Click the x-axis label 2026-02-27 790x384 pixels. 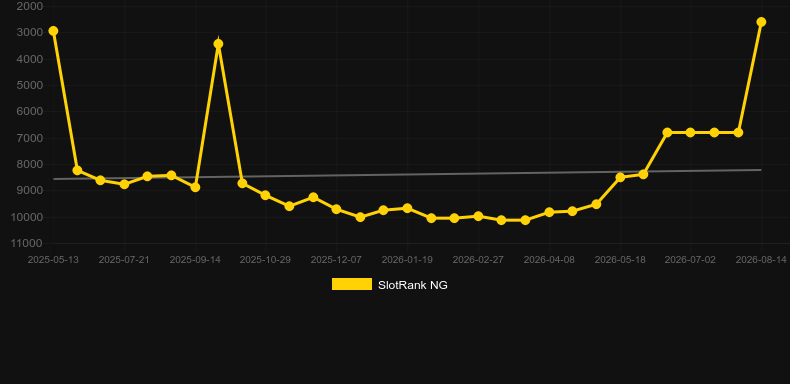(x=478, y=260)
